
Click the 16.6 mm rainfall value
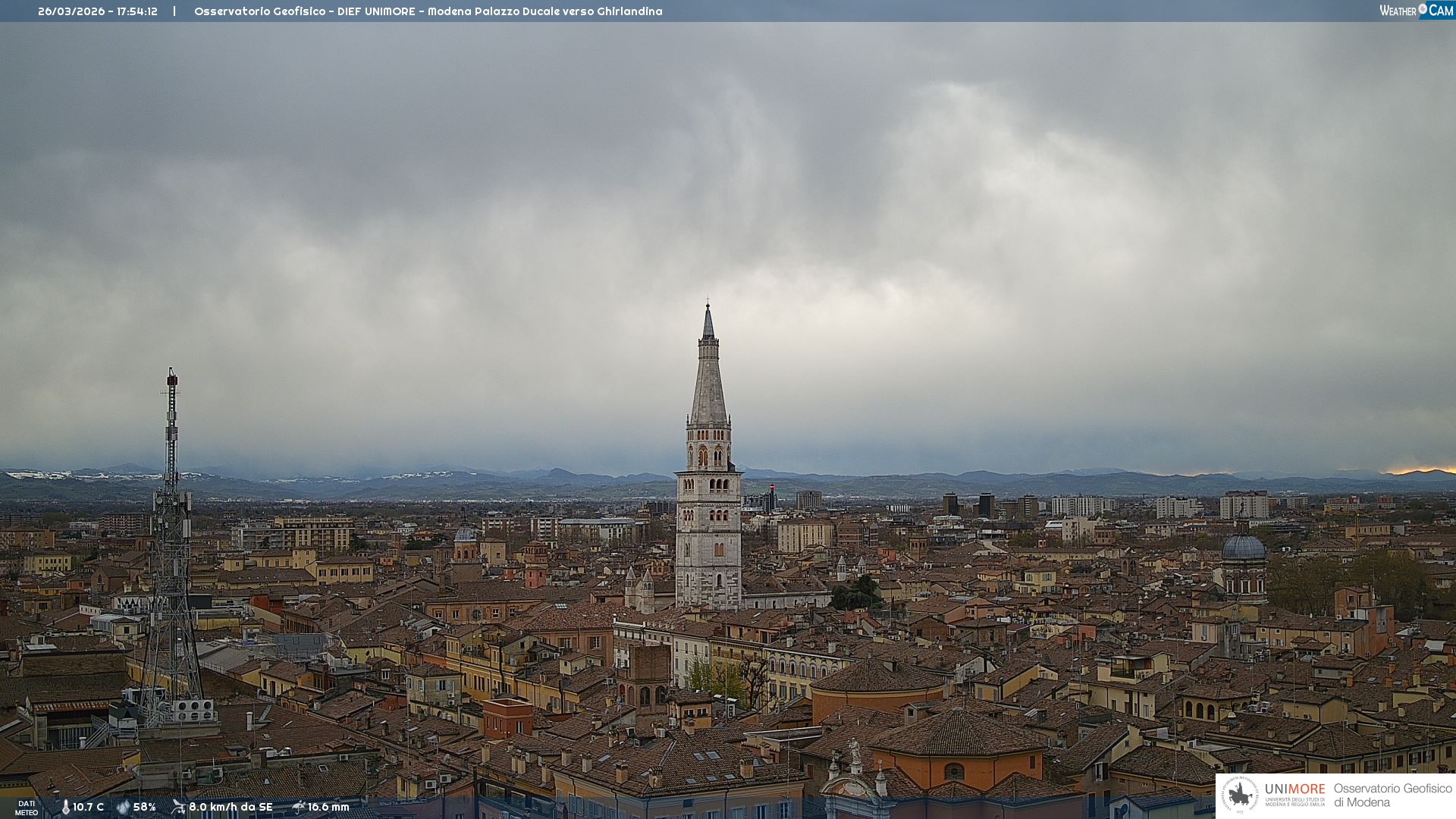click(328, 807)
